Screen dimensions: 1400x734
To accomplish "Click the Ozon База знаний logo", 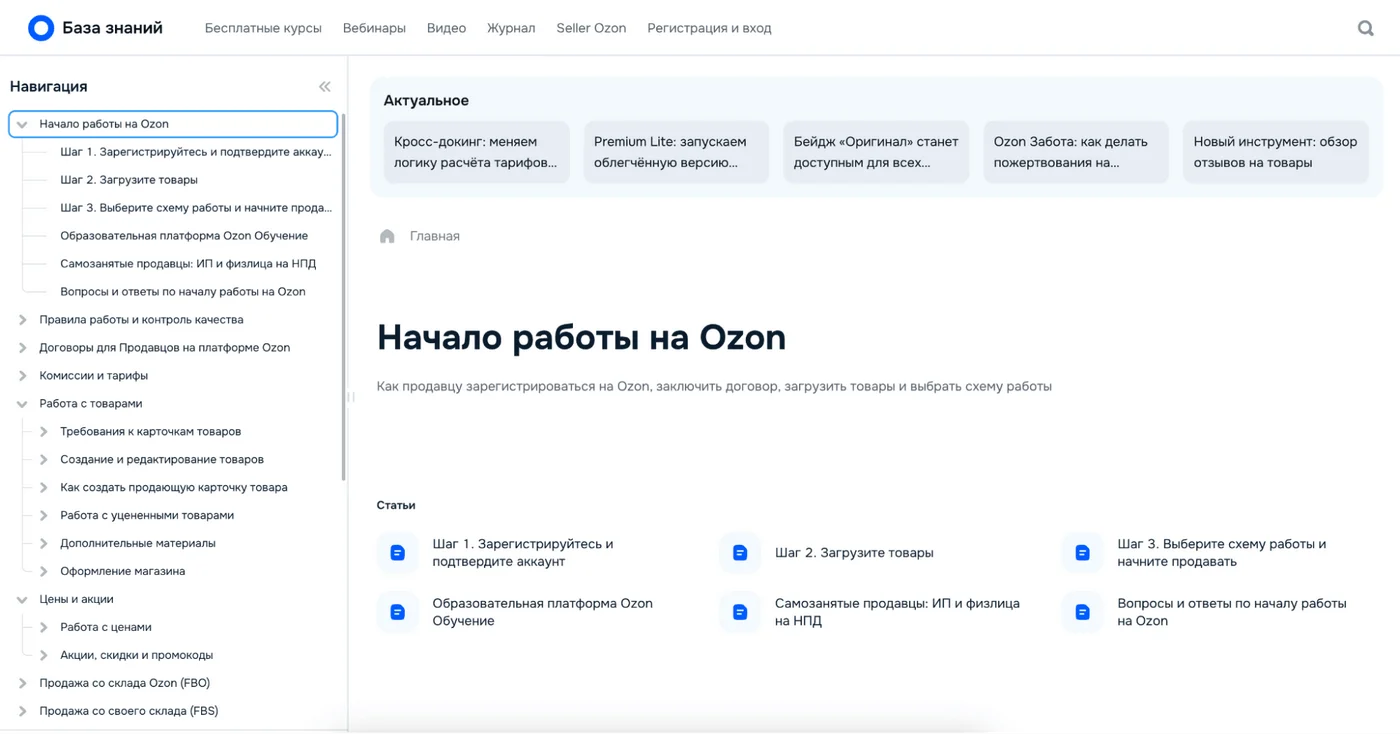I will [41, 28].
